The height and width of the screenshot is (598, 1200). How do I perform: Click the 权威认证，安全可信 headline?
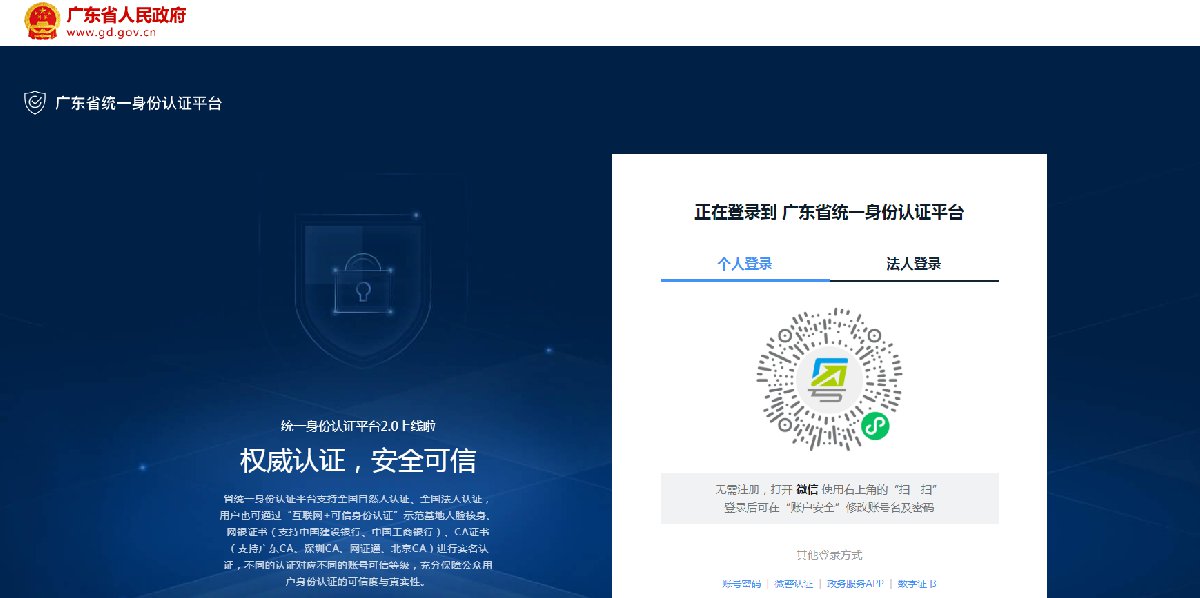[x=358, y=461]
